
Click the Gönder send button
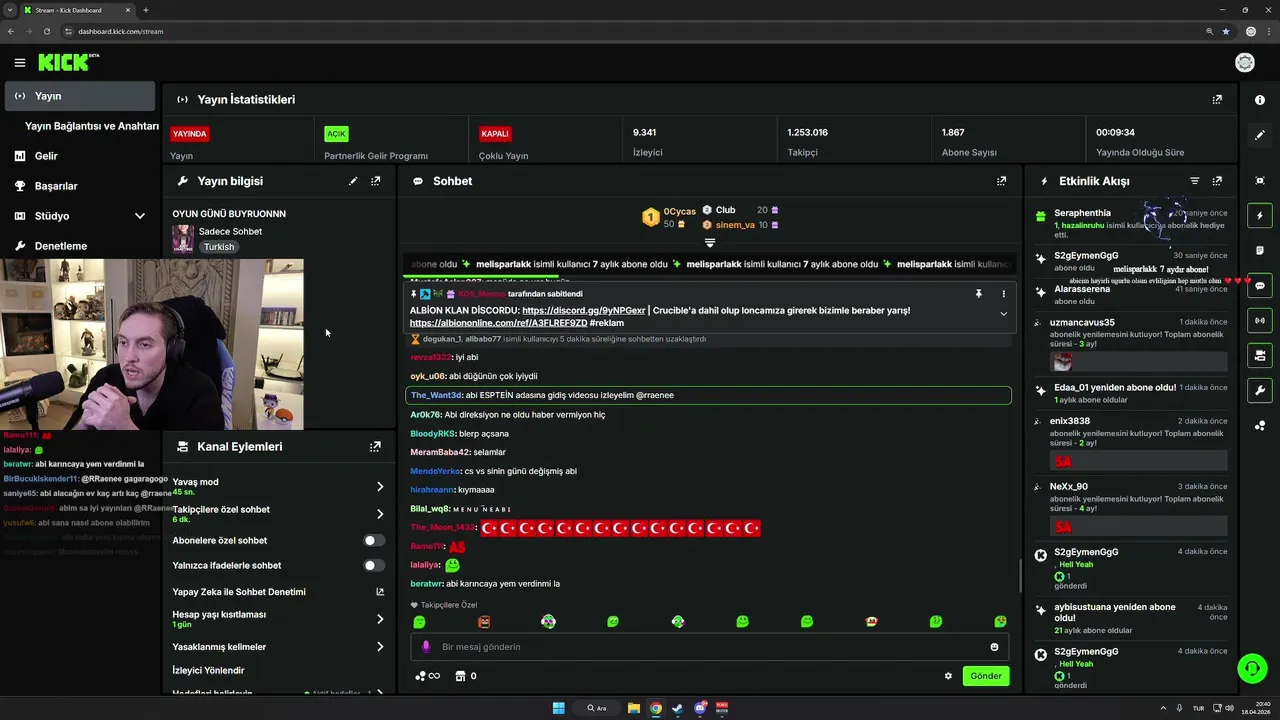pyautogui.click(x=986, y=676)
